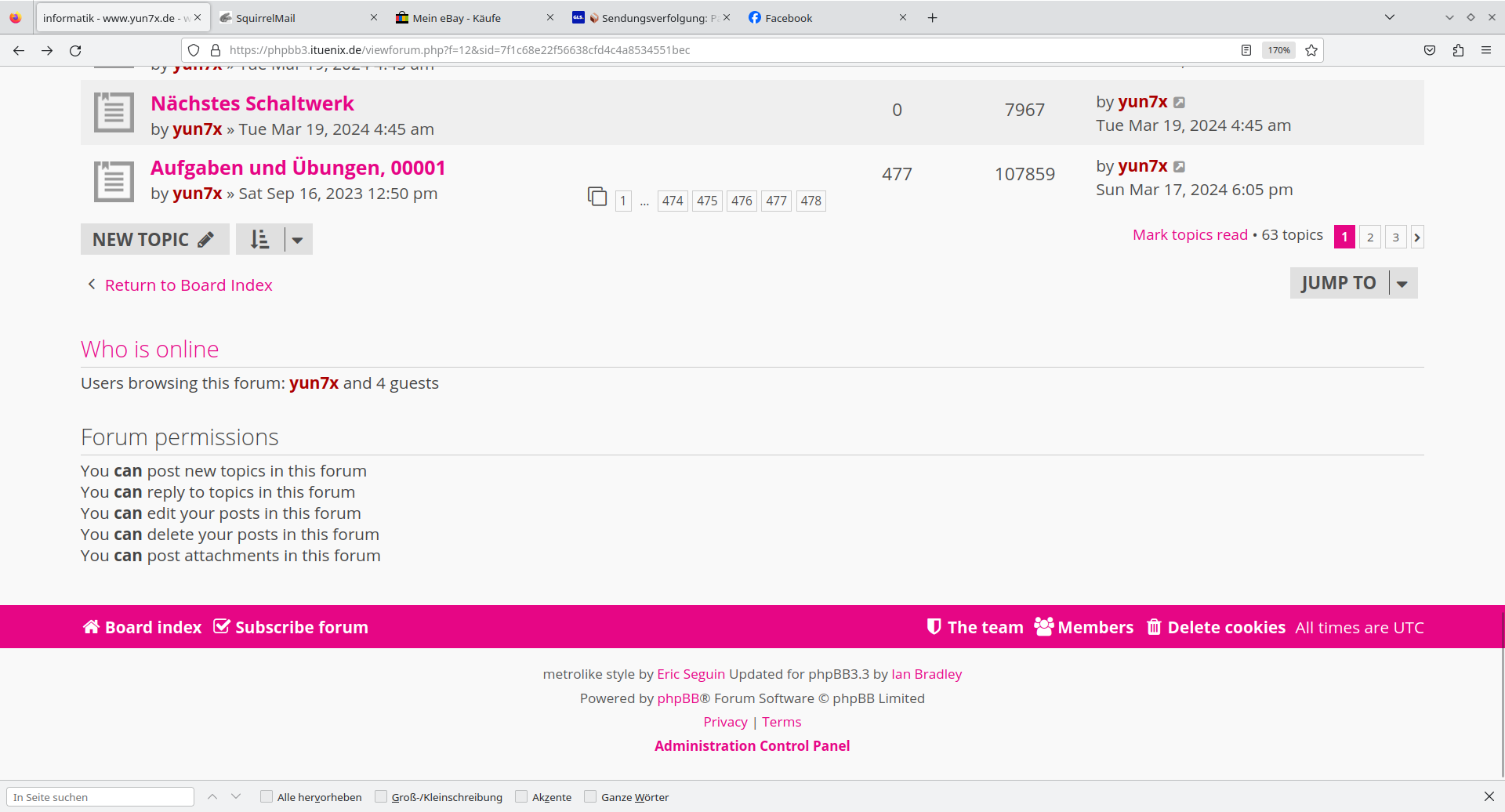Go to last post icon for Nächstes Schaltwerk
The height and width of the screenshot is (812, 1505).
point(1179,103)
